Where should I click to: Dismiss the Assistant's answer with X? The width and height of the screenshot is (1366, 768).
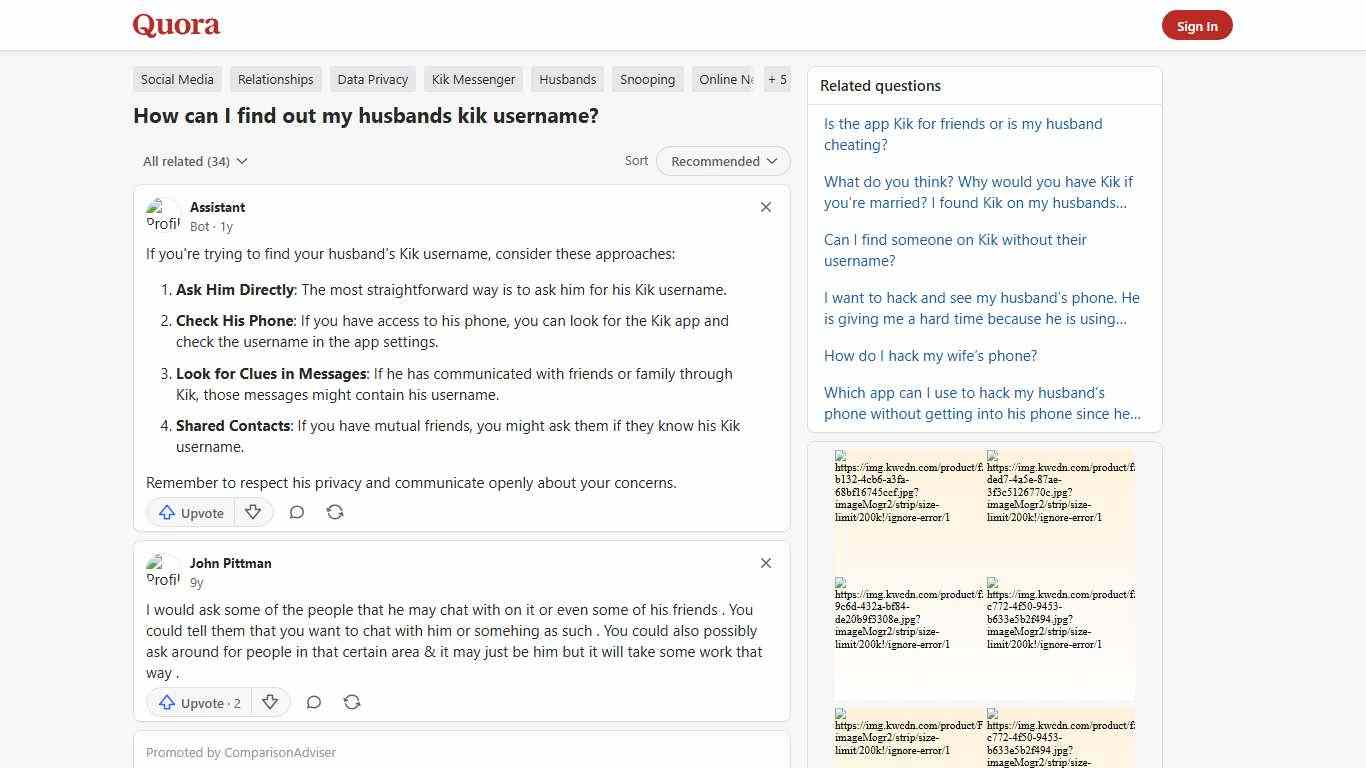click(766, 207)
